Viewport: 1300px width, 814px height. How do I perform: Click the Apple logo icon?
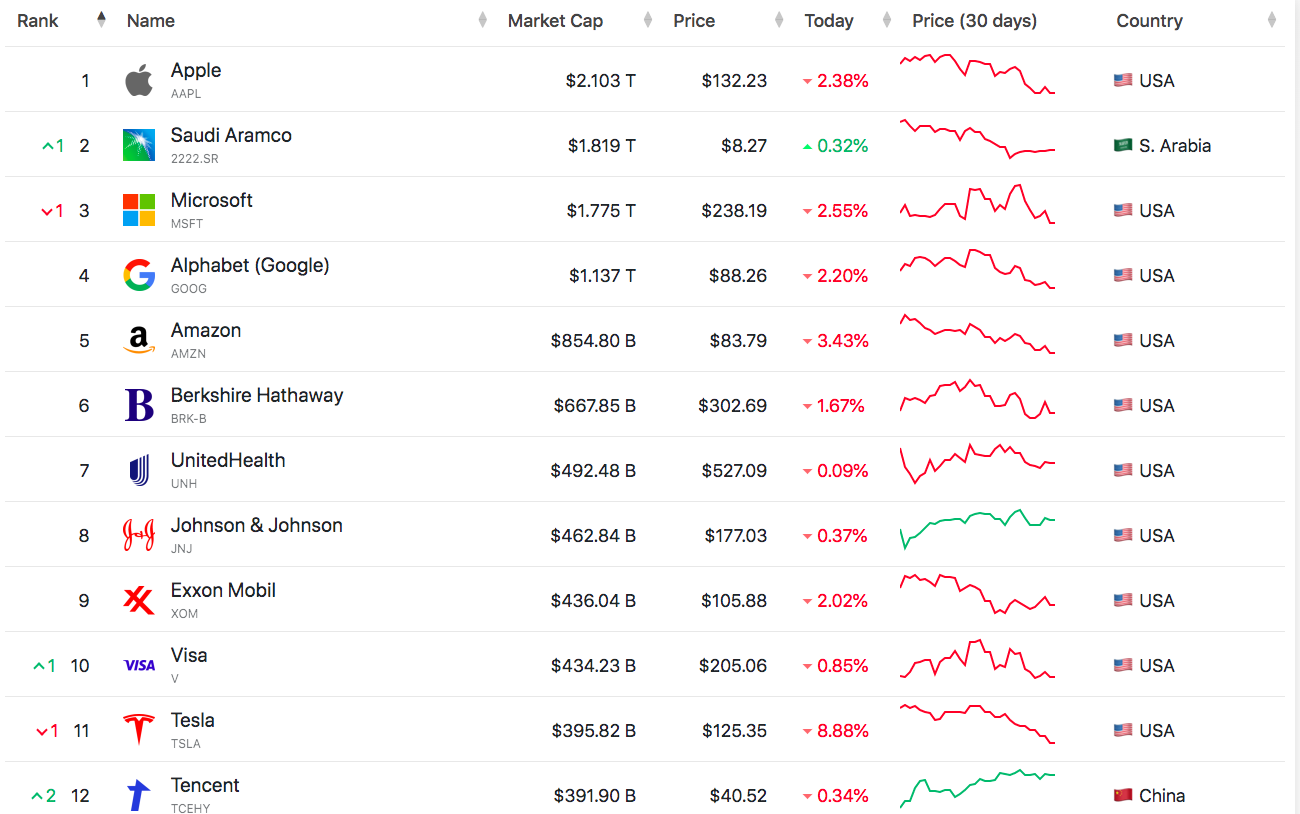[x=138, y=79]
